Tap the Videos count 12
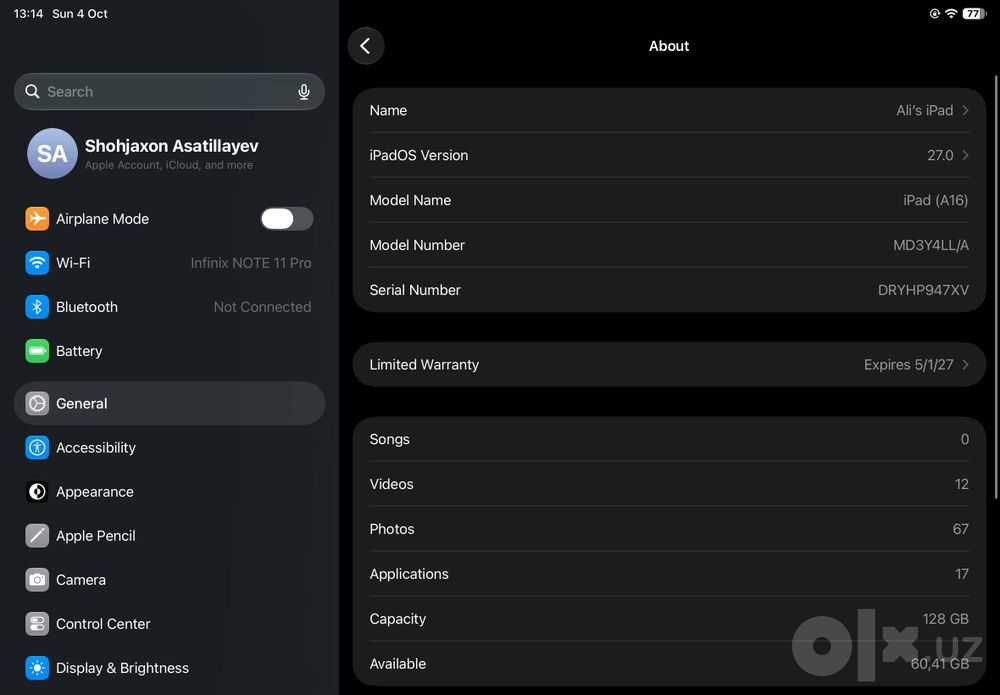The height and width of the screenshot is (695, 1000). pyautogui.click(x=962, y=484)
